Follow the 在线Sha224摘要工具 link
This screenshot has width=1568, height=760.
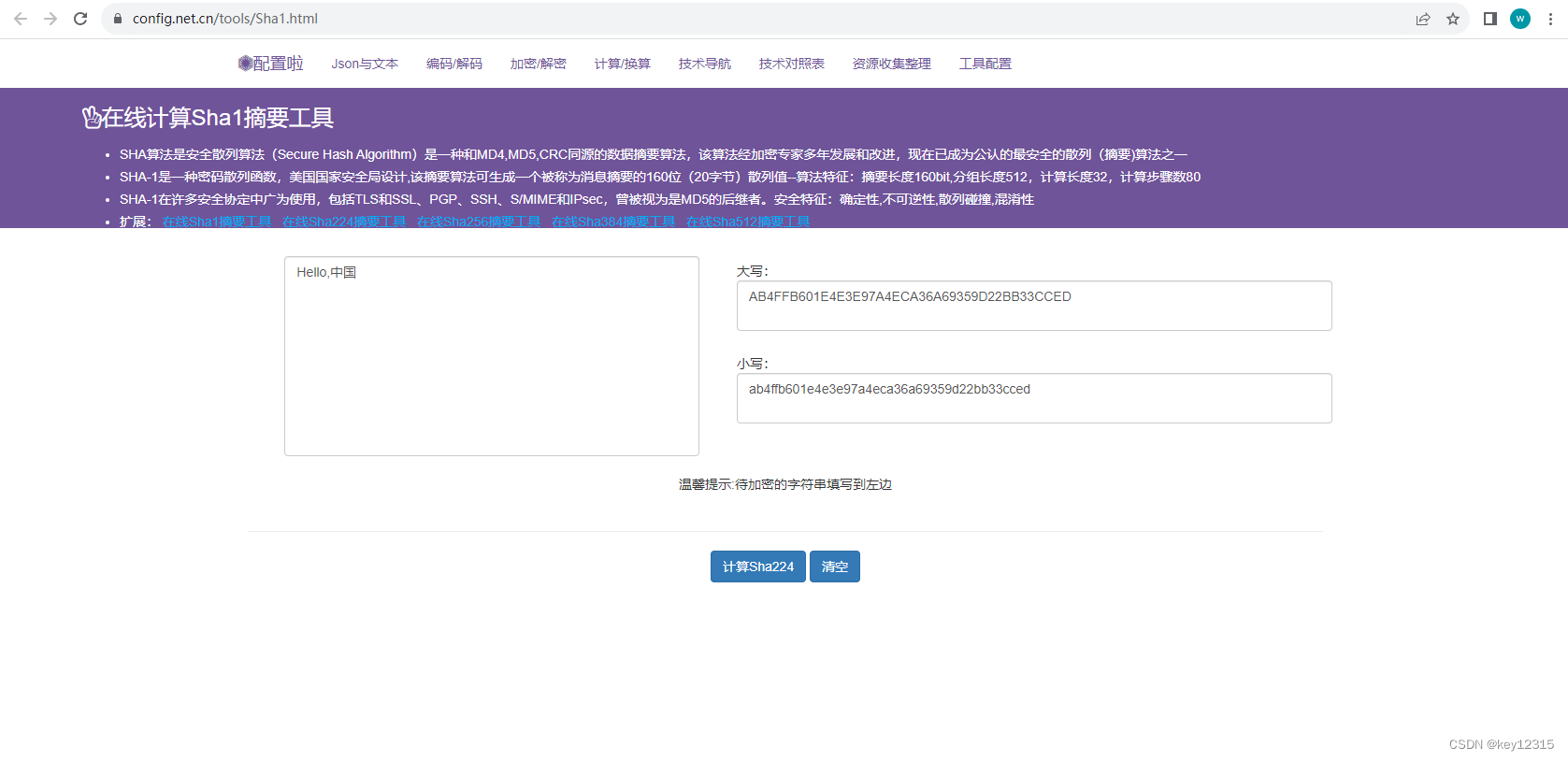344,222
